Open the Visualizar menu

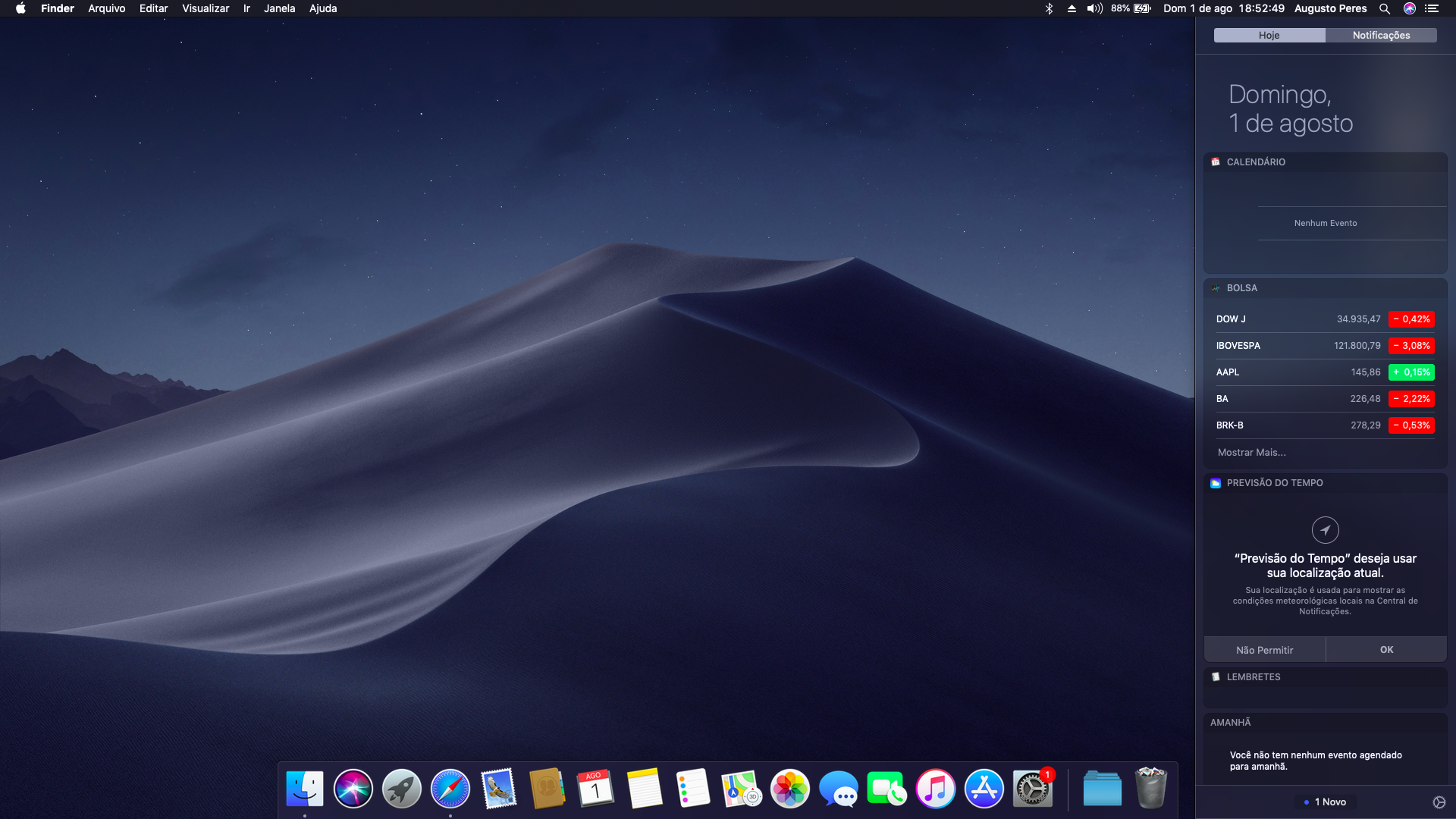[206, 8]
